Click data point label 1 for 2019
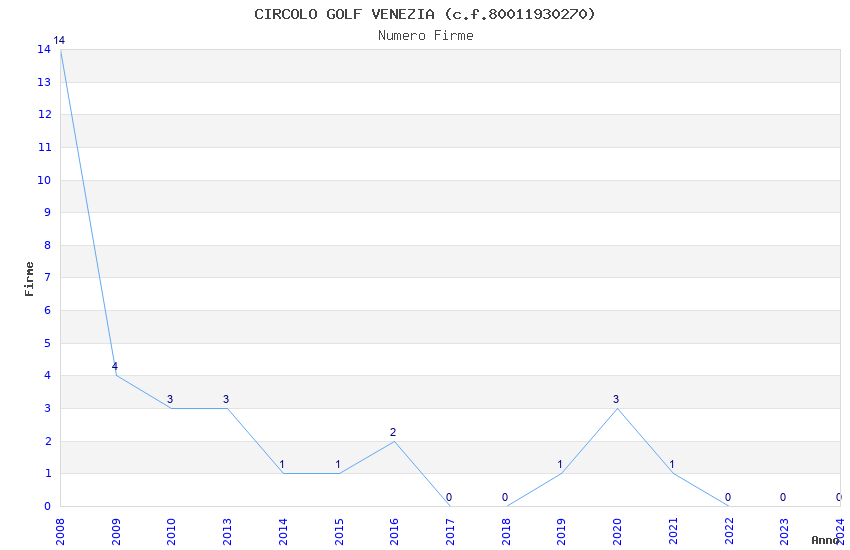The height and width of the screenshot is (550, 850). point(560,464)
